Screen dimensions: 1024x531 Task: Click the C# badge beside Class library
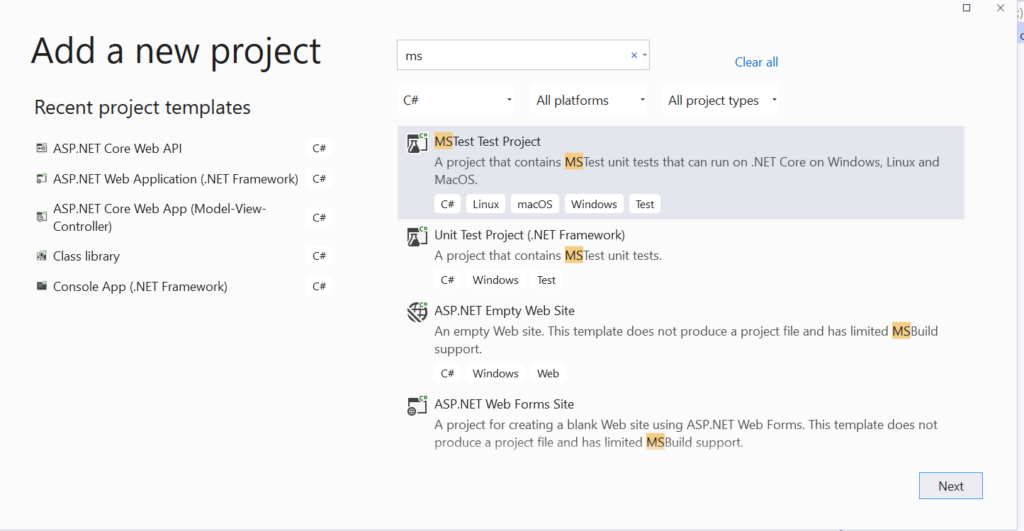click(x=319, y=255)
